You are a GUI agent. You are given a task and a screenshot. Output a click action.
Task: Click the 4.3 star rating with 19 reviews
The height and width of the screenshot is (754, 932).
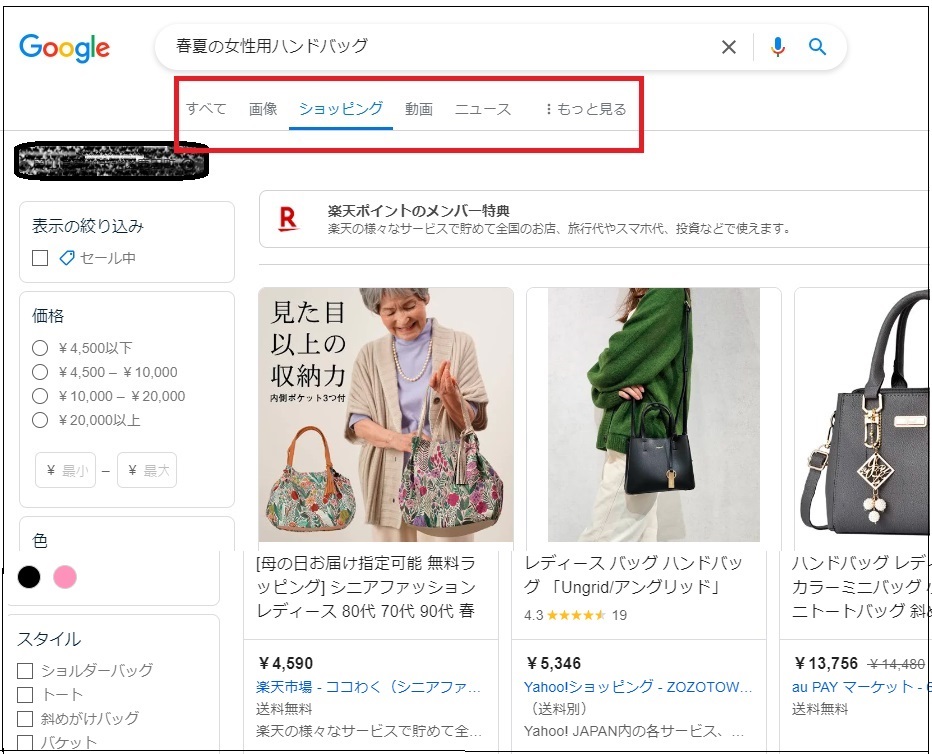pyautogui.click(x=575, y=615)
